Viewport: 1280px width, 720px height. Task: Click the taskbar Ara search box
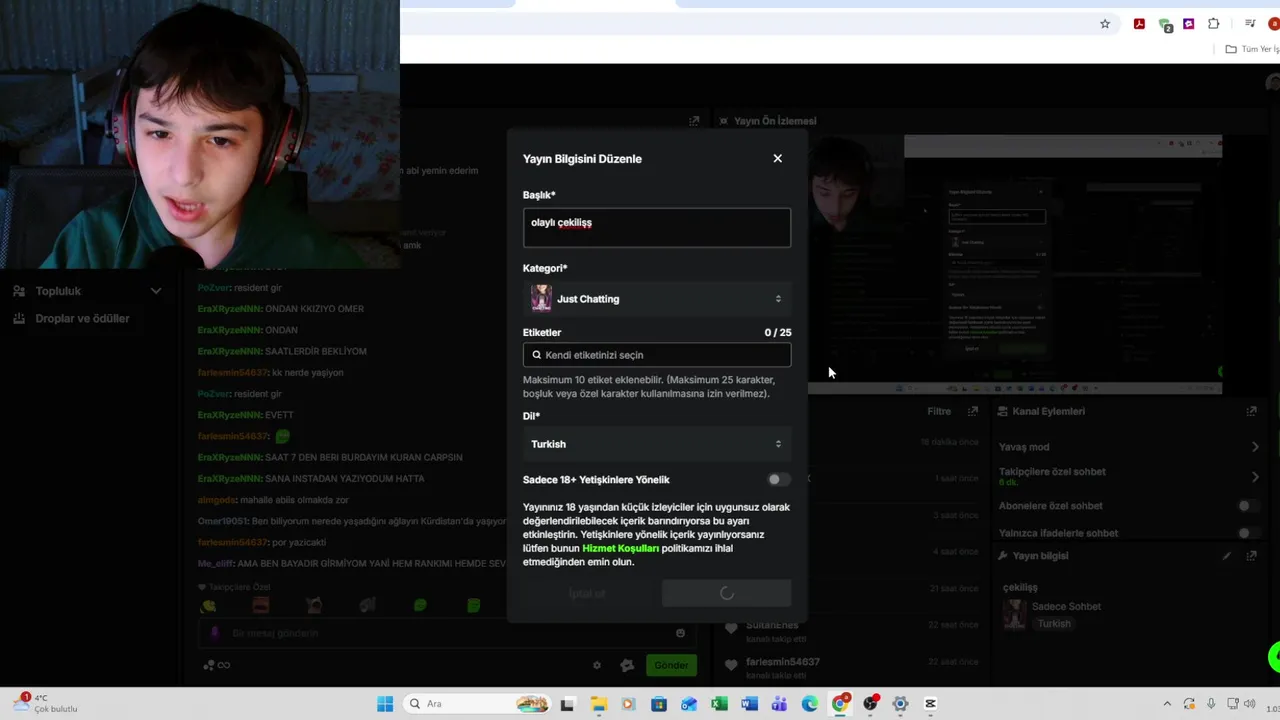pos(477,704)
